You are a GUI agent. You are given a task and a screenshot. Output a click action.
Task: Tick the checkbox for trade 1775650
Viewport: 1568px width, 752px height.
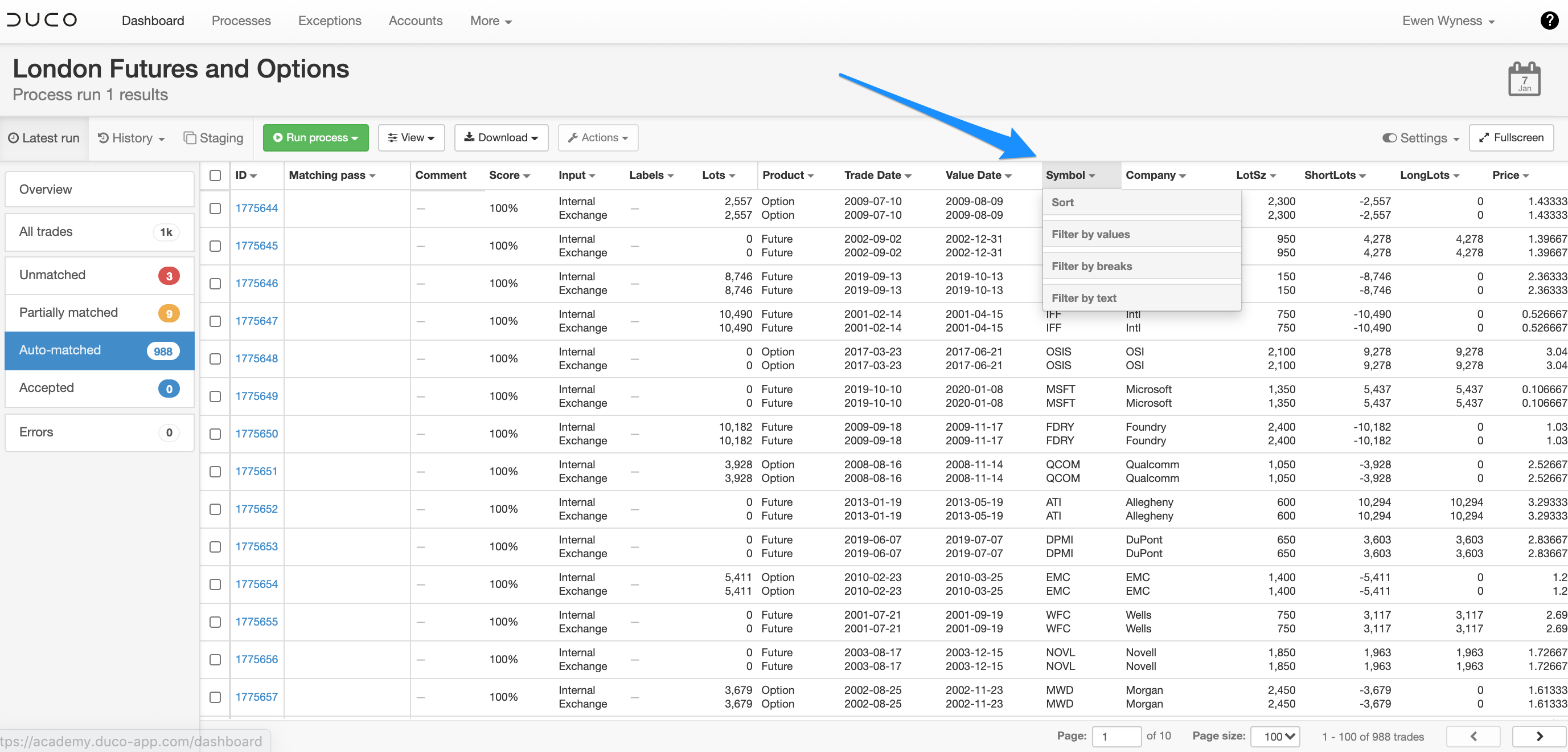215,434
